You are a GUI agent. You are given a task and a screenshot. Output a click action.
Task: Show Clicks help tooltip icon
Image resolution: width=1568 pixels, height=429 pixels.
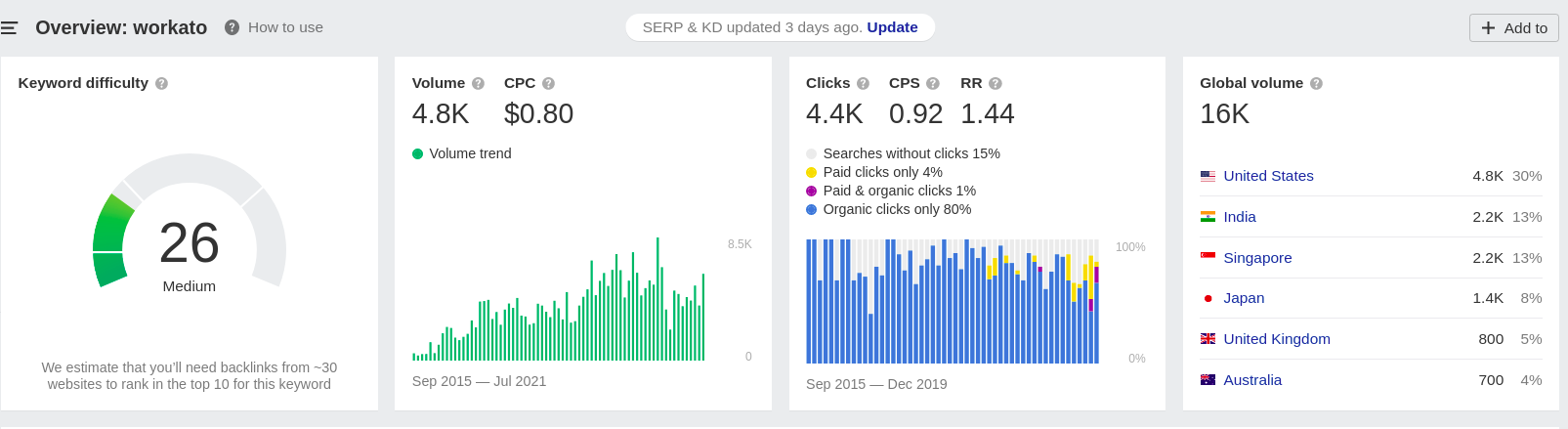(x=863, y=83)
